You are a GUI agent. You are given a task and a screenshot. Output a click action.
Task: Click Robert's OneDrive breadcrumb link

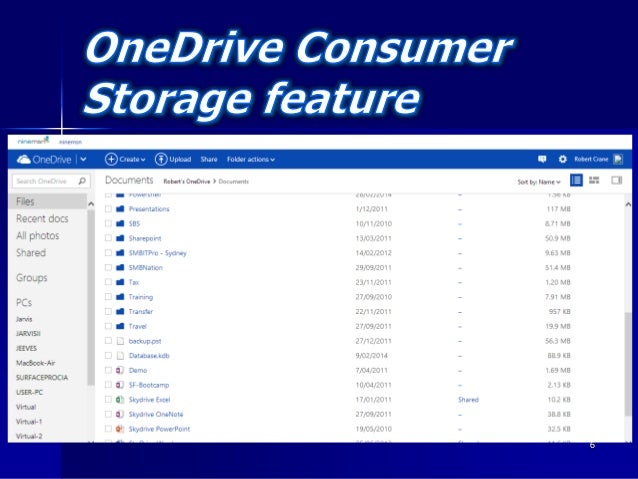[187, 182]
